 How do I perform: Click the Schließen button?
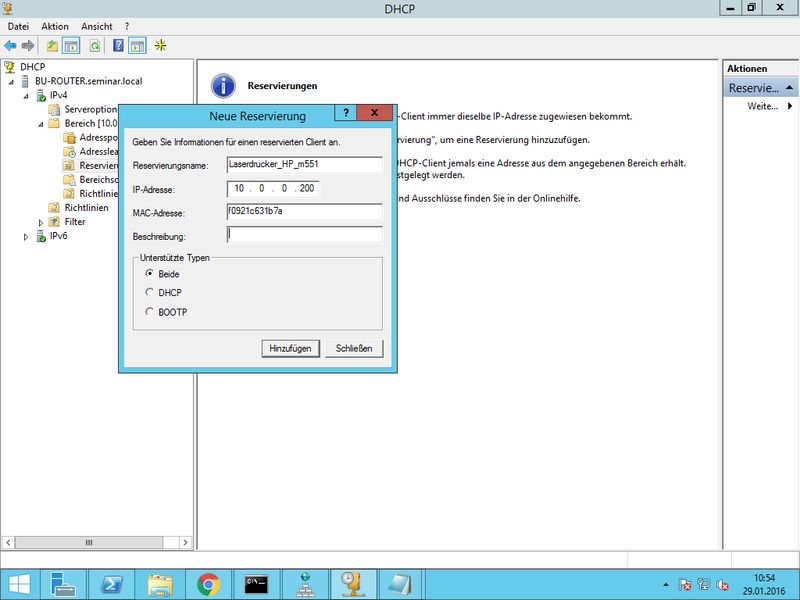[354, 348]
